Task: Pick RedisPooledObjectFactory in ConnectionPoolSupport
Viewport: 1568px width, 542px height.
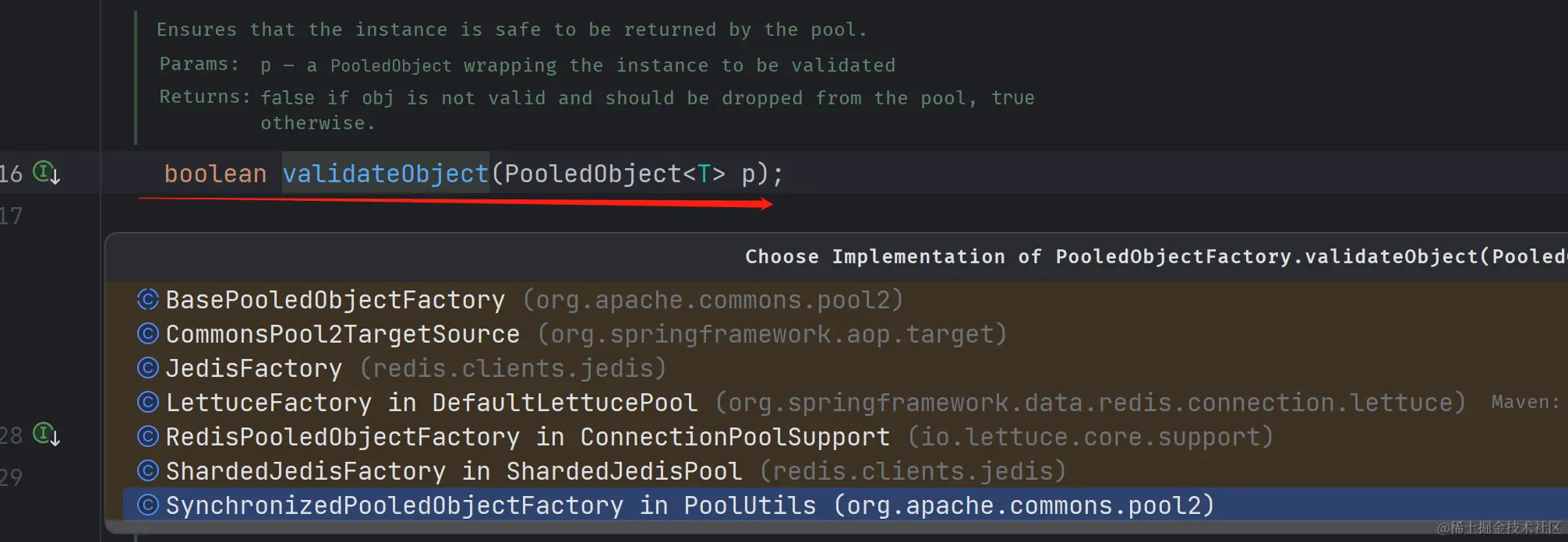Action: pos(528,437)
